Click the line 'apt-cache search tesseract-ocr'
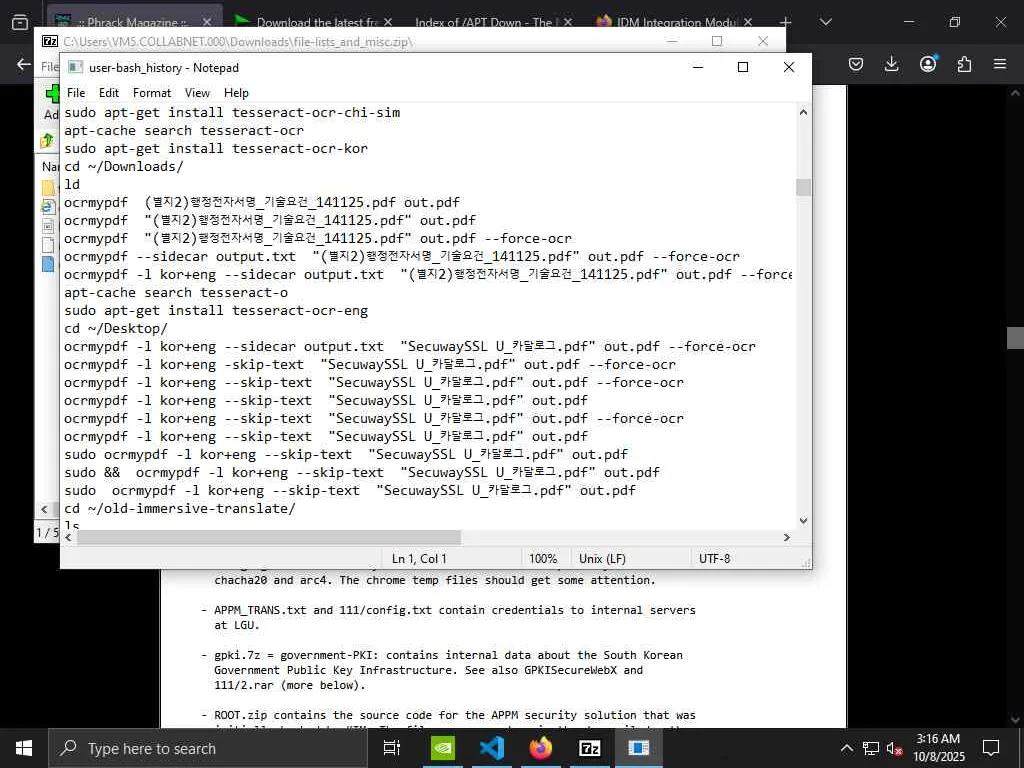 tap(184, 131)
